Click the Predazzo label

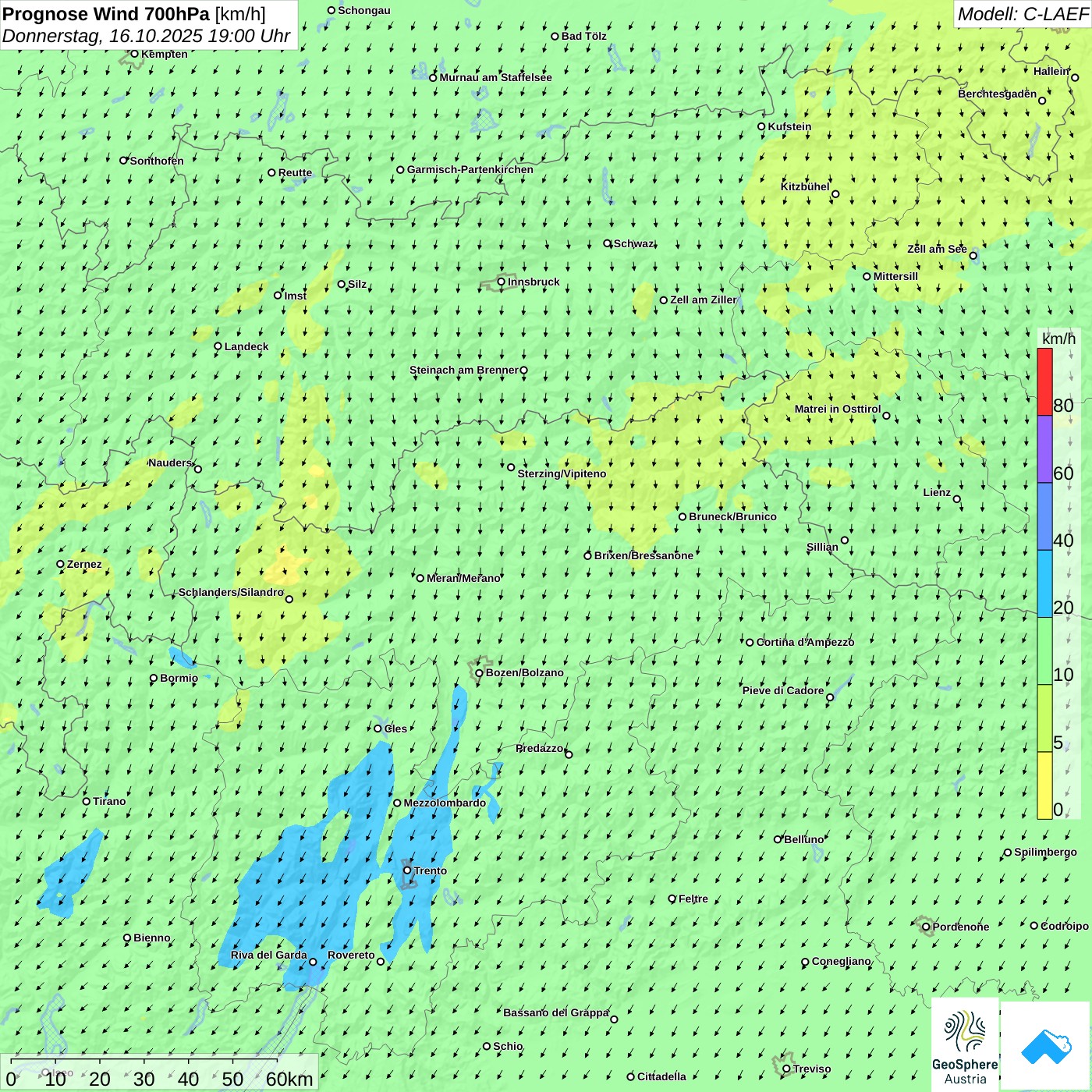539,748
